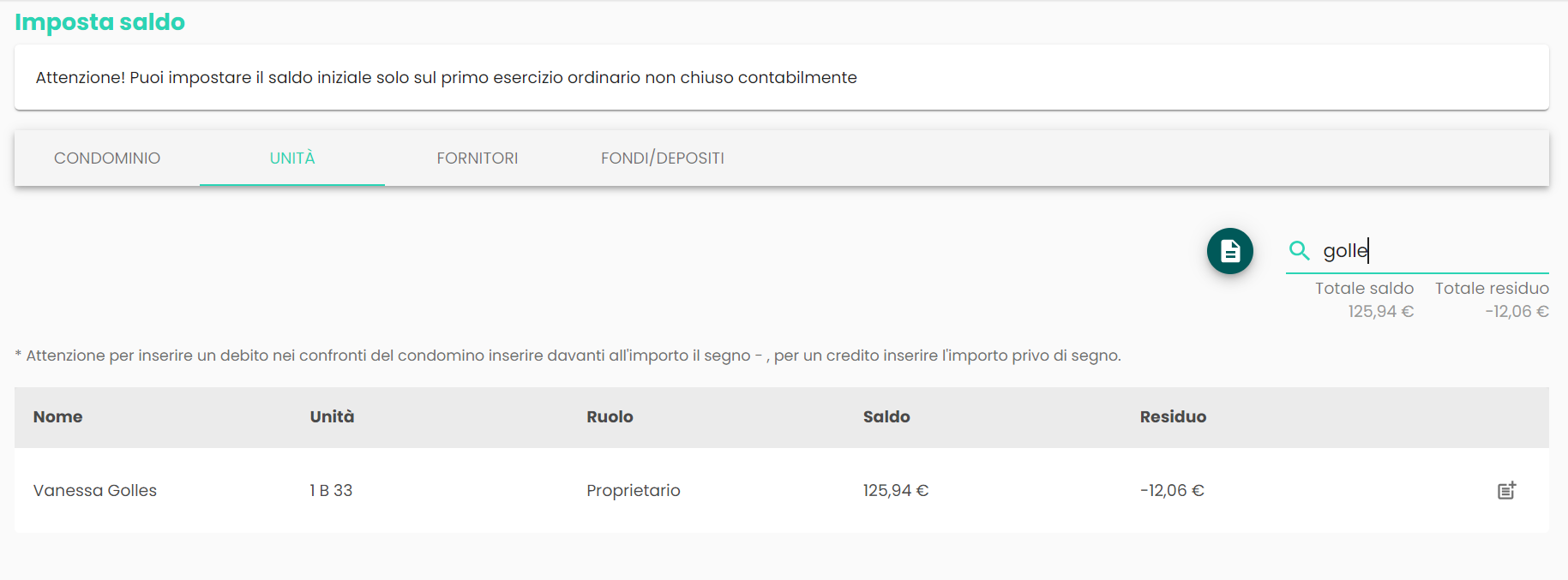Switch to the CONDOMINIO tab
Screen dimensions: 1568x580
click(107, 158)
